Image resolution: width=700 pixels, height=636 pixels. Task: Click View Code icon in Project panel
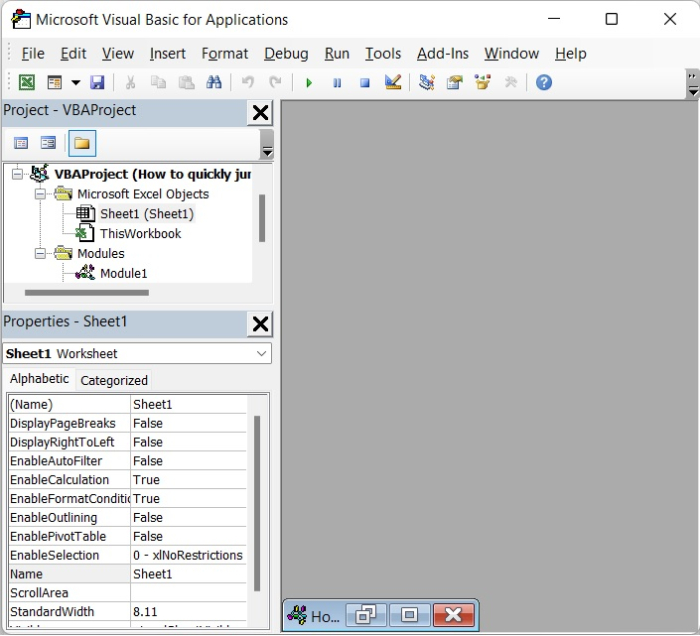[21, 143]
